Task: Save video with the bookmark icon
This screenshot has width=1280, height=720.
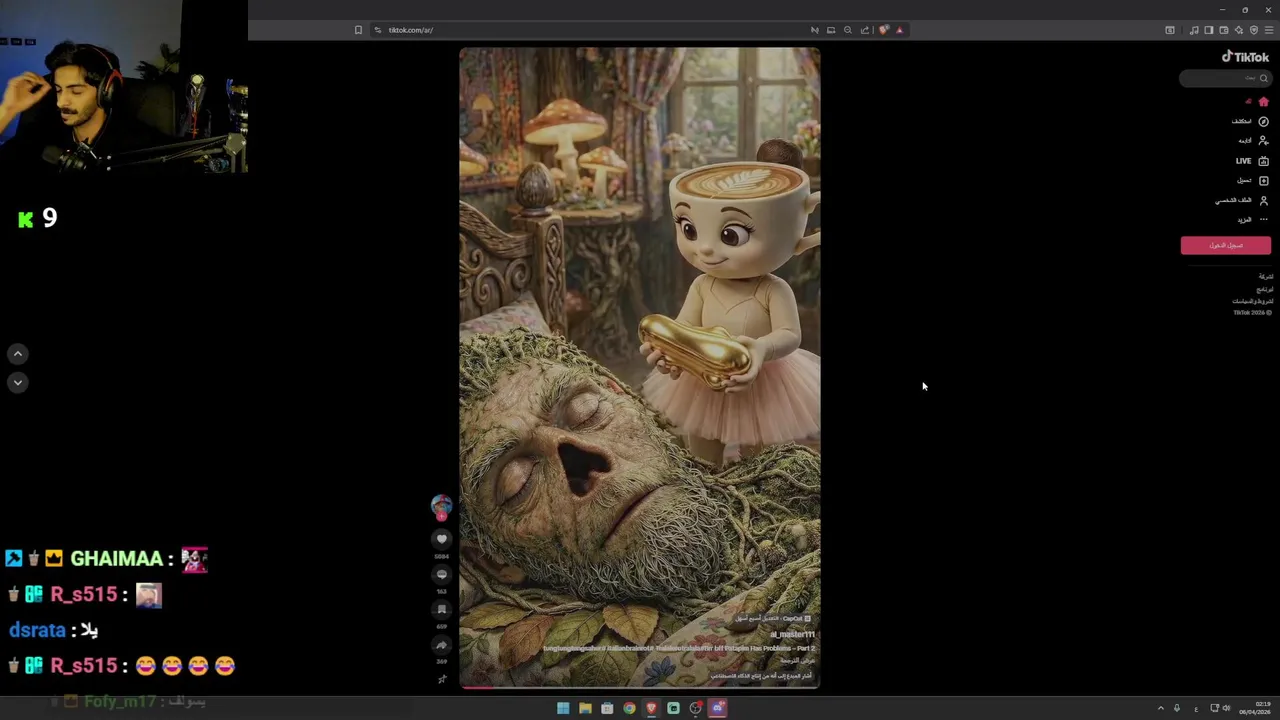Action: tap(442, 610)
